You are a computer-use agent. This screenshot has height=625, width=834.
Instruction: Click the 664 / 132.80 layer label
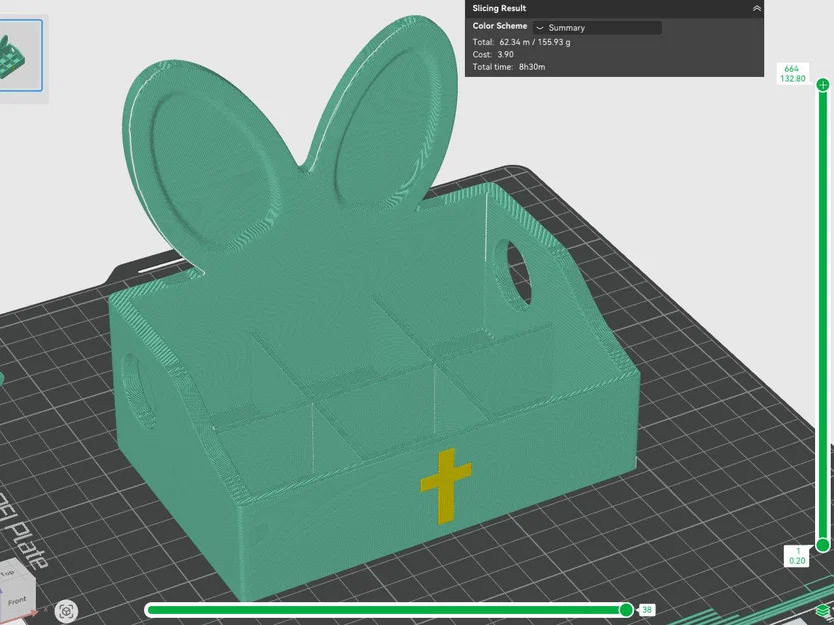[793, 73]
